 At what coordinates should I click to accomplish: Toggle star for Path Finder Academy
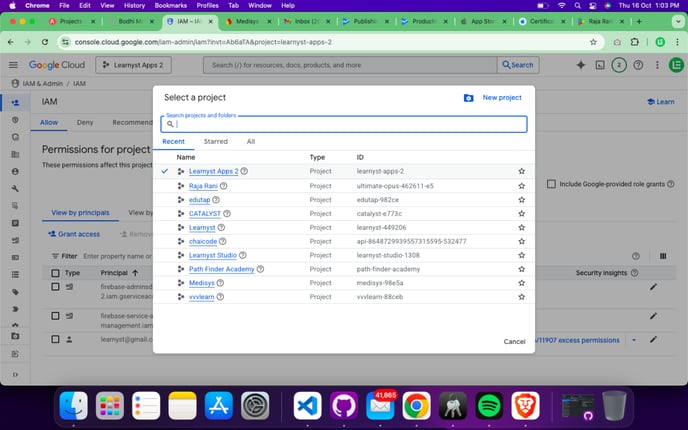coord(521,269)
